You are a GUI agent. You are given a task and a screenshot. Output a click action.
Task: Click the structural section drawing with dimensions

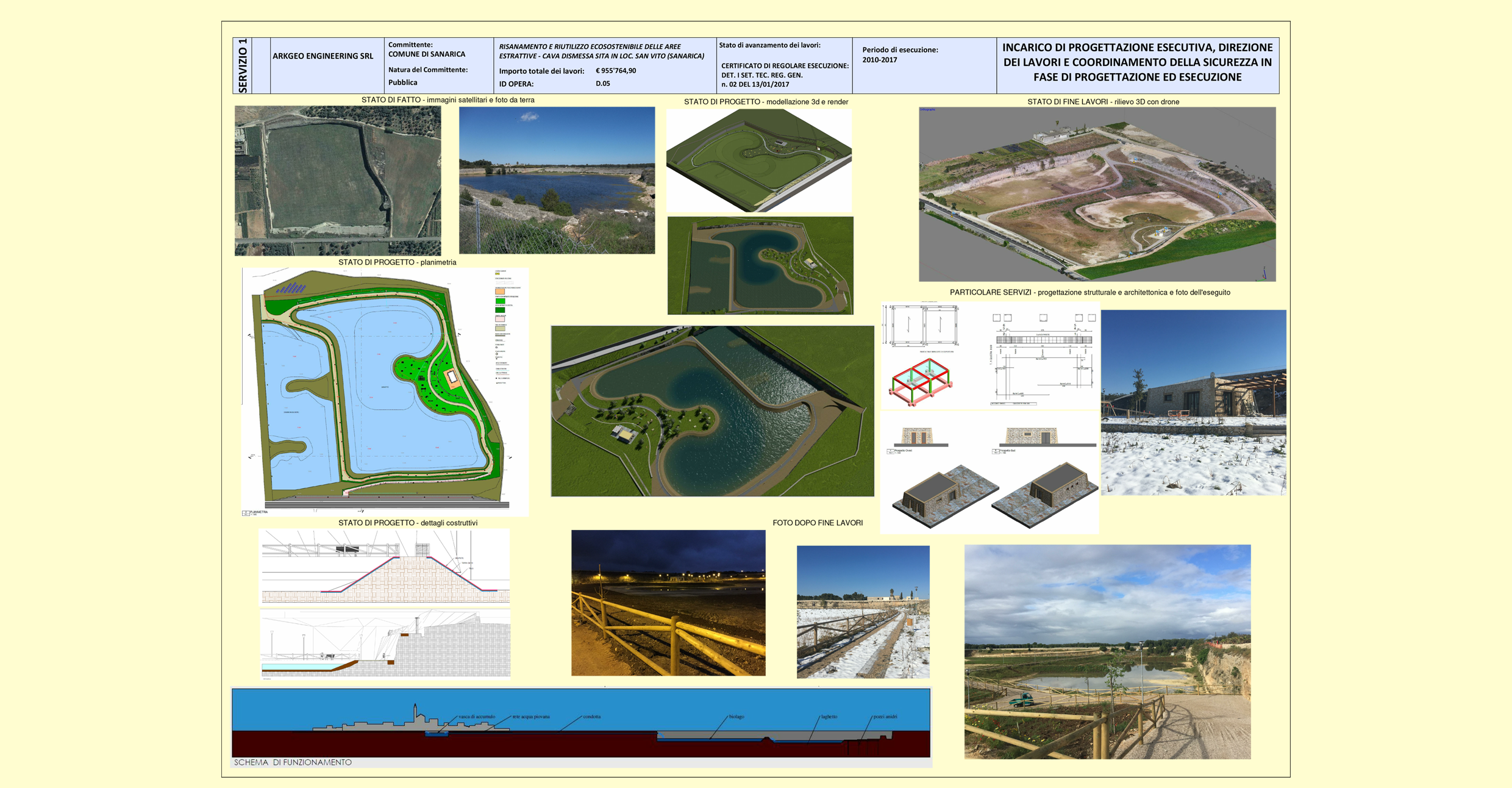(x=1043, y=359)
